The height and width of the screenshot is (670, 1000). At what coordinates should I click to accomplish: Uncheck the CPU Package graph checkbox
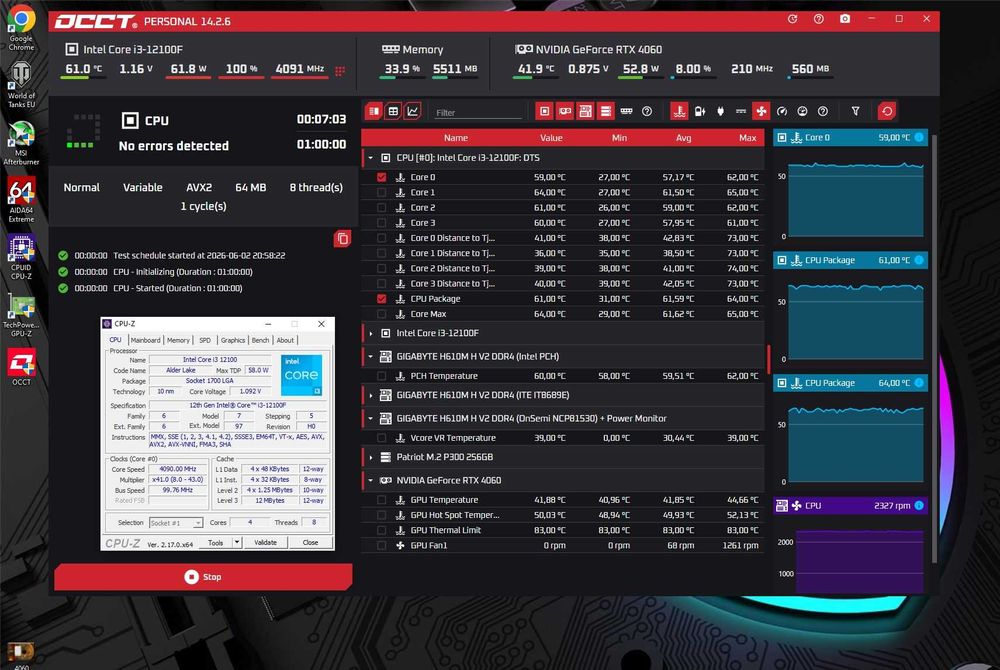tap(381, 299)
